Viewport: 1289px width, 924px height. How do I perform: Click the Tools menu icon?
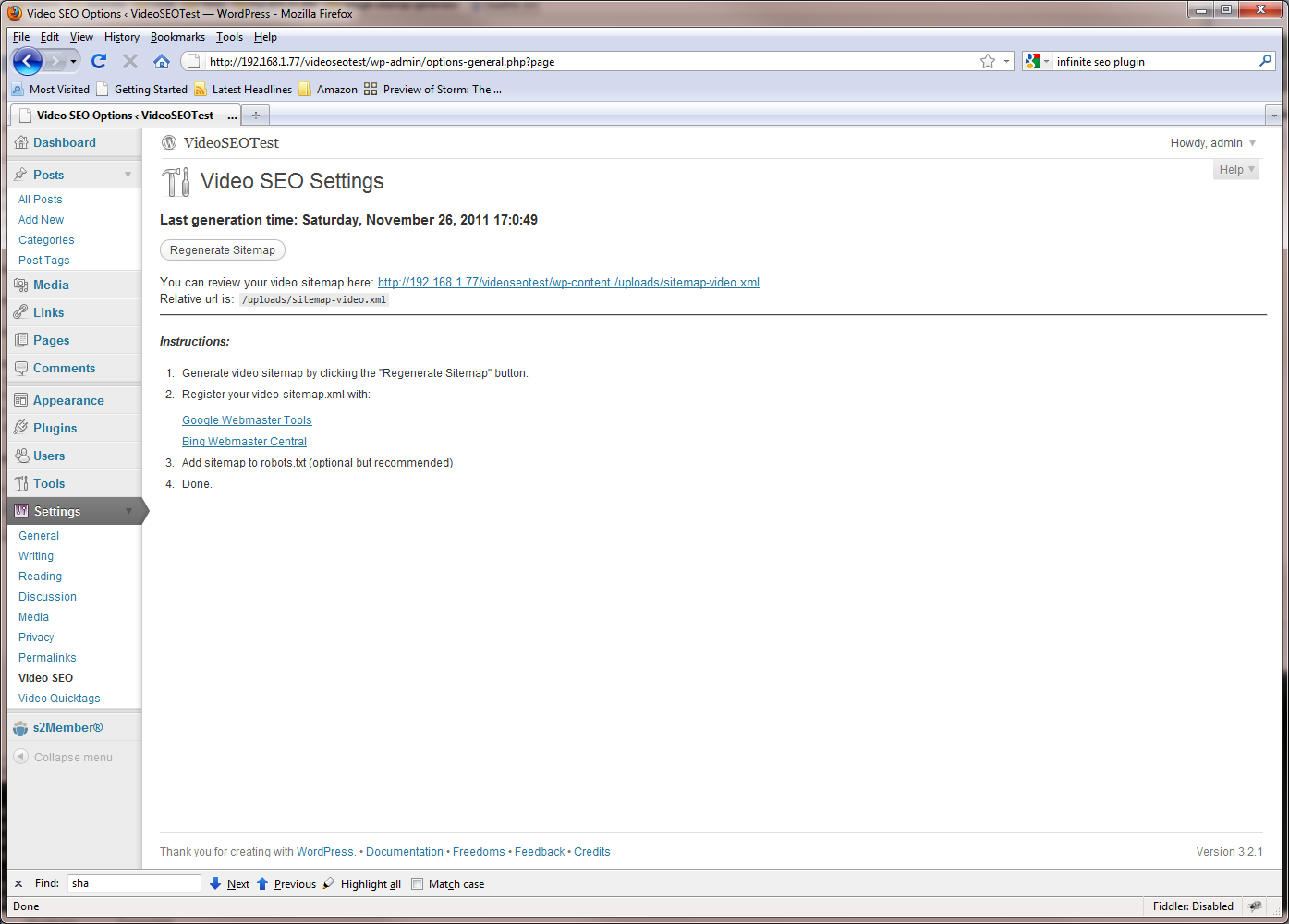click(x=21, y=483)
